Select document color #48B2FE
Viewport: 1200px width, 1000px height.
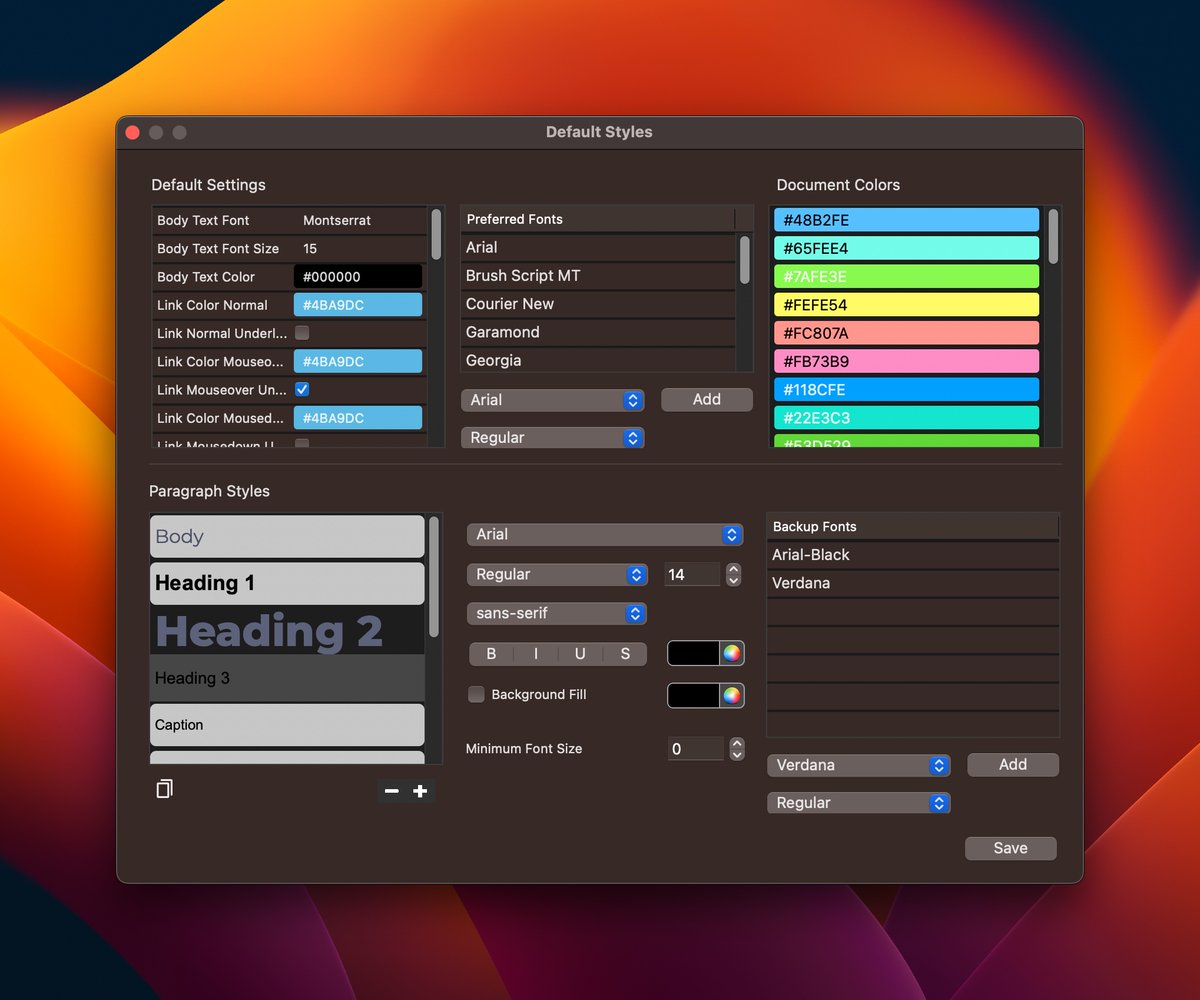[906, 220]
